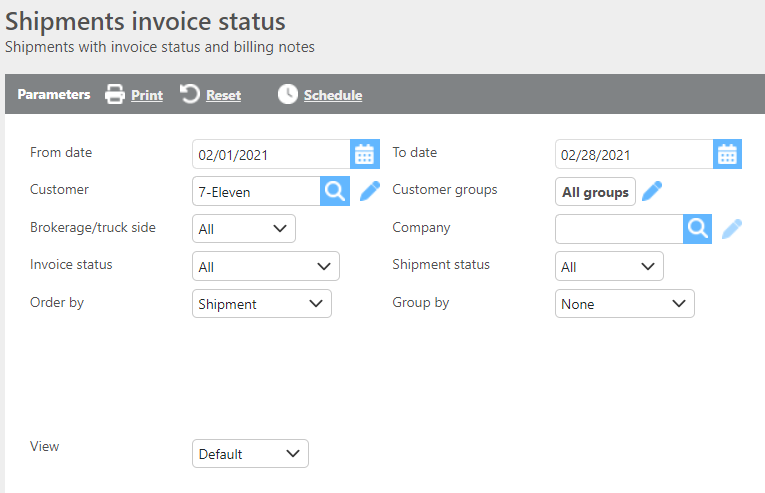Click the Reset circular arrow icon

[x=190, y=94]
